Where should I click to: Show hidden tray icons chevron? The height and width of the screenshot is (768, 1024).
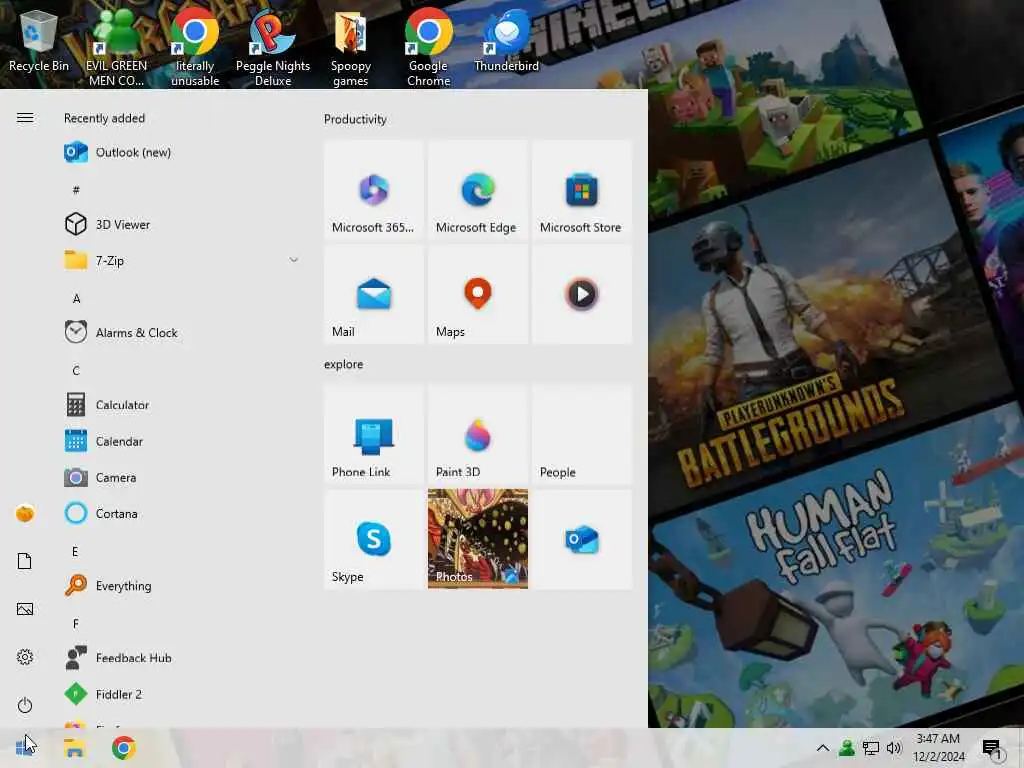point(823,748)
